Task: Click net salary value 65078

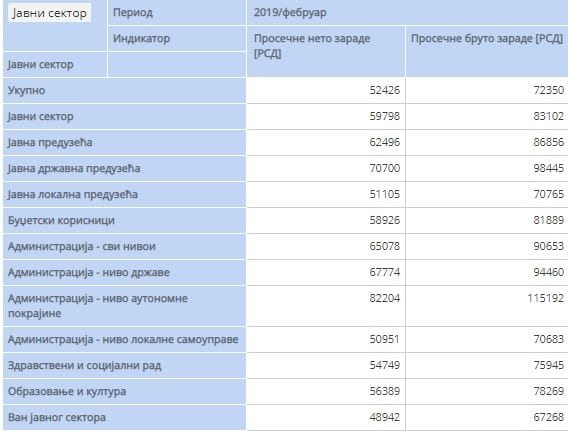Action: pyautogui.click(x=385, y=246)
